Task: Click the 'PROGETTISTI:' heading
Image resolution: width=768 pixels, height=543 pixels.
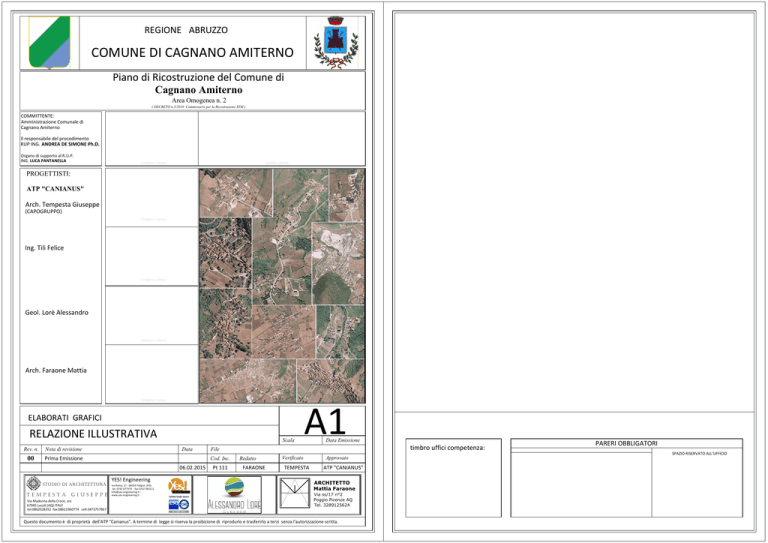Action: click(x=48, y=174)
